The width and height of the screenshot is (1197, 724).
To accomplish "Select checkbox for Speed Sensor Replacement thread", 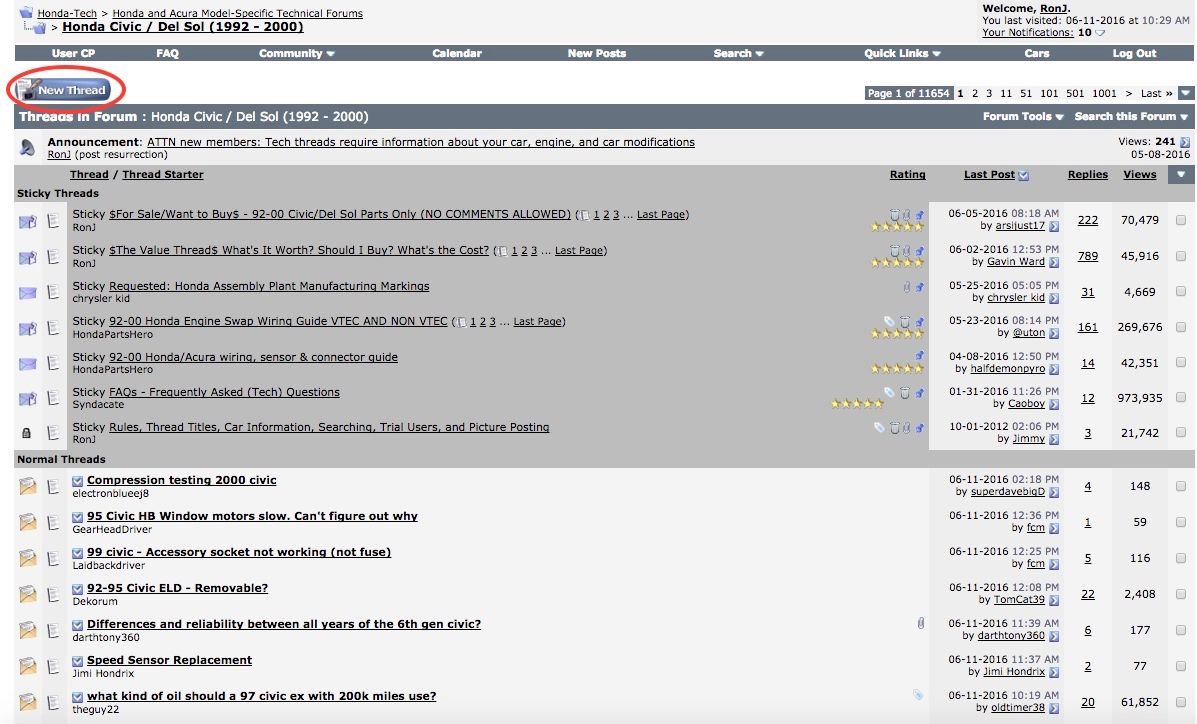I will (1181, 666).
